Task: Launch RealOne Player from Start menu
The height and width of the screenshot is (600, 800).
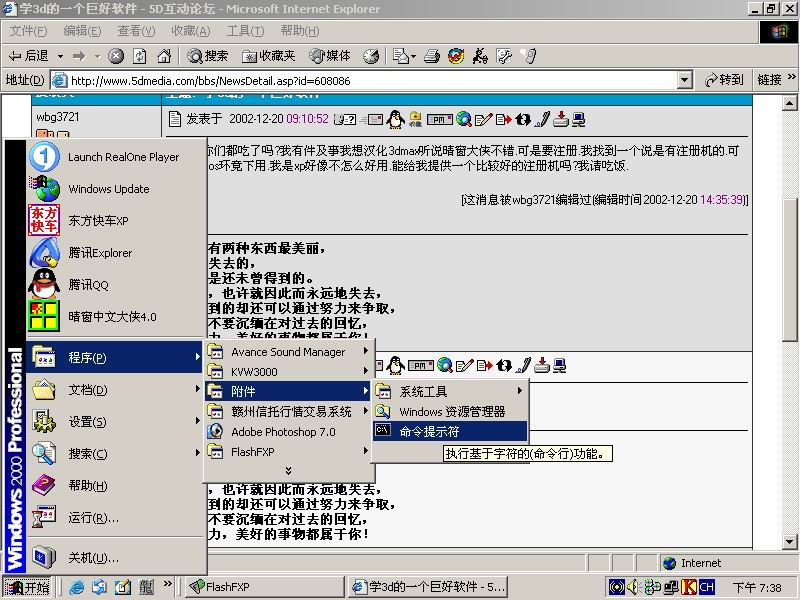Action: 116,157
